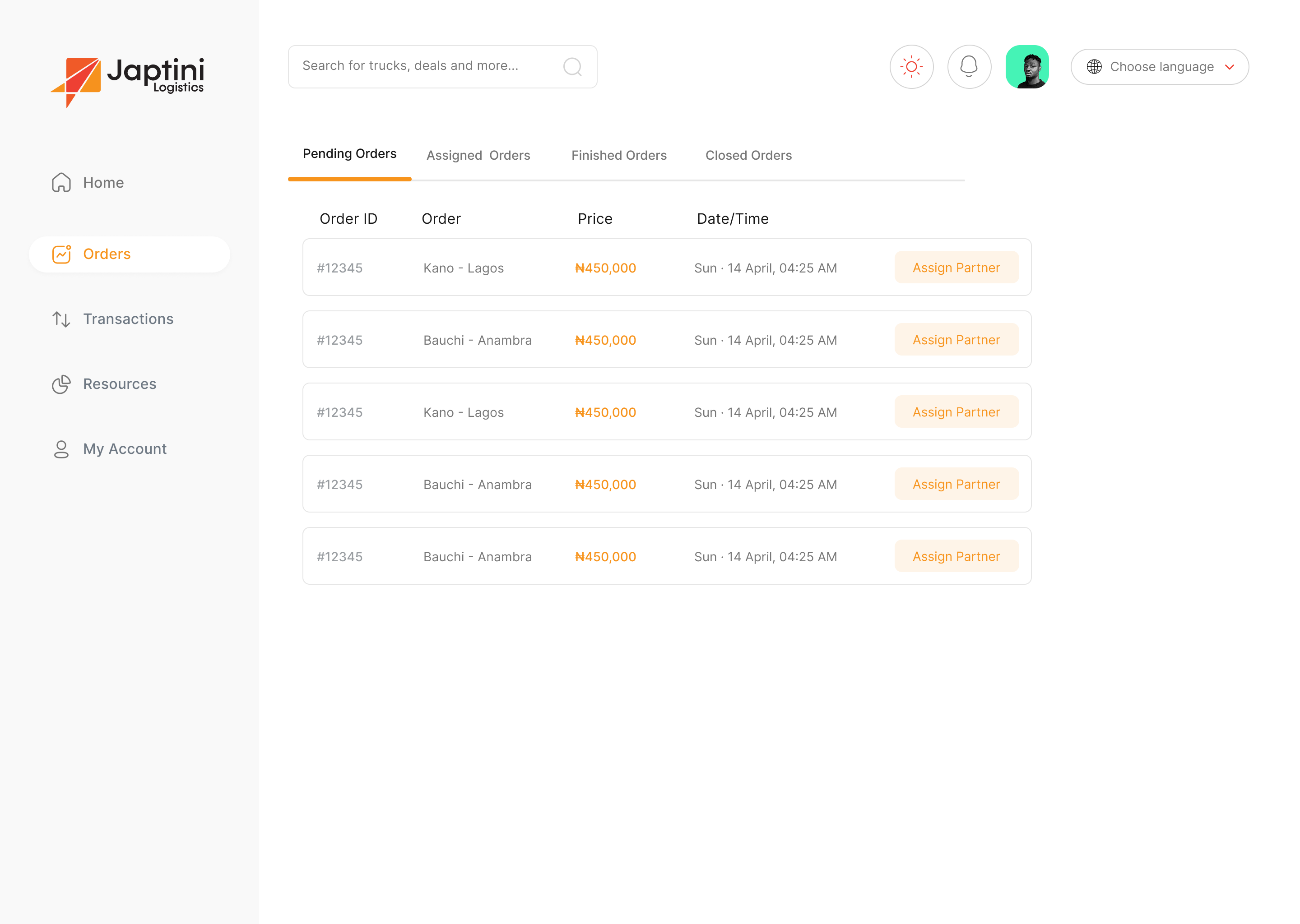Viewport: 1300px width, 924px height.
Task: Click #12345 in the first row
Action: pos(340,268)
